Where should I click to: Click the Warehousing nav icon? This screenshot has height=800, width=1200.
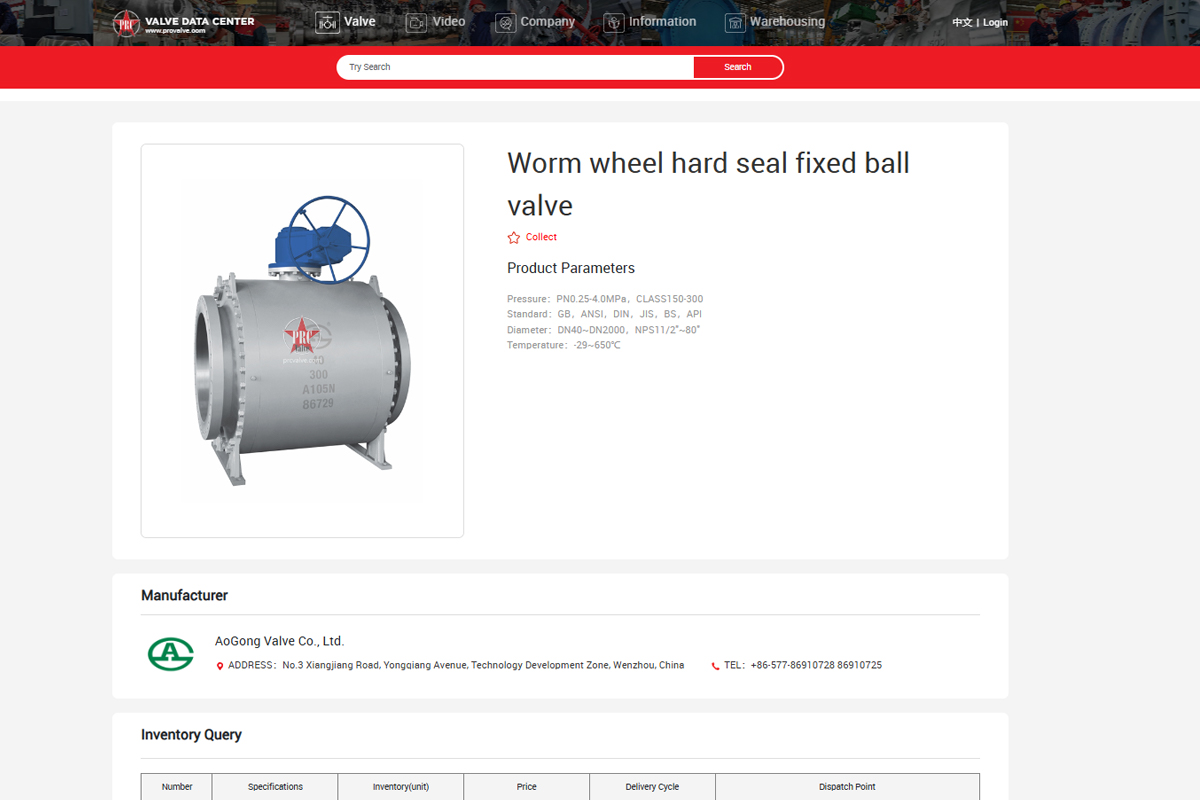735,22
